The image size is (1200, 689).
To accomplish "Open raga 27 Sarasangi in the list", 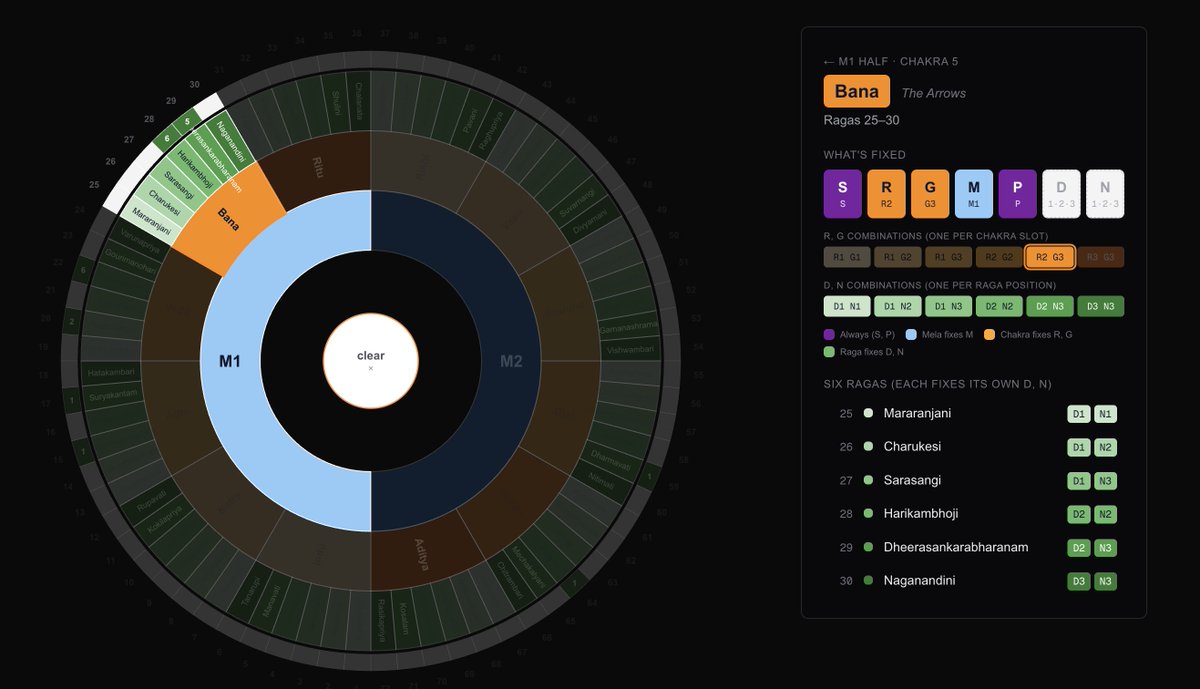I will click(974, 480).
